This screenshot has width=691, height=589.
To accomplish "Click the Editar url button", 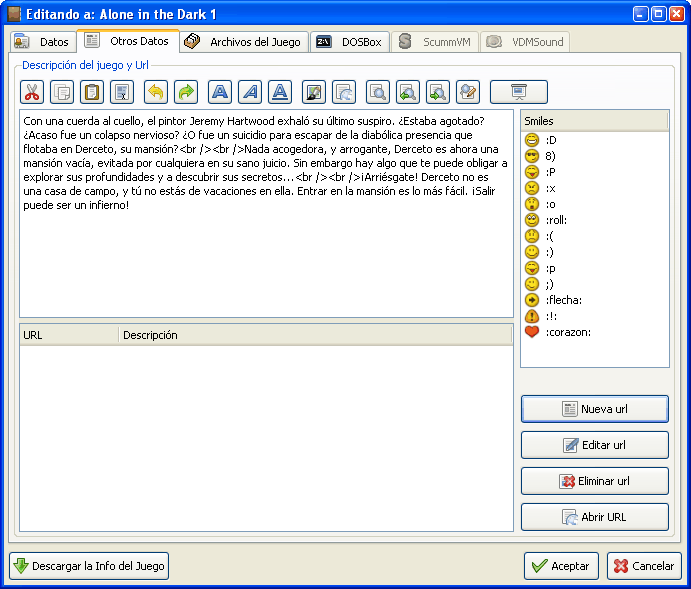I will [x=595, y=445].
